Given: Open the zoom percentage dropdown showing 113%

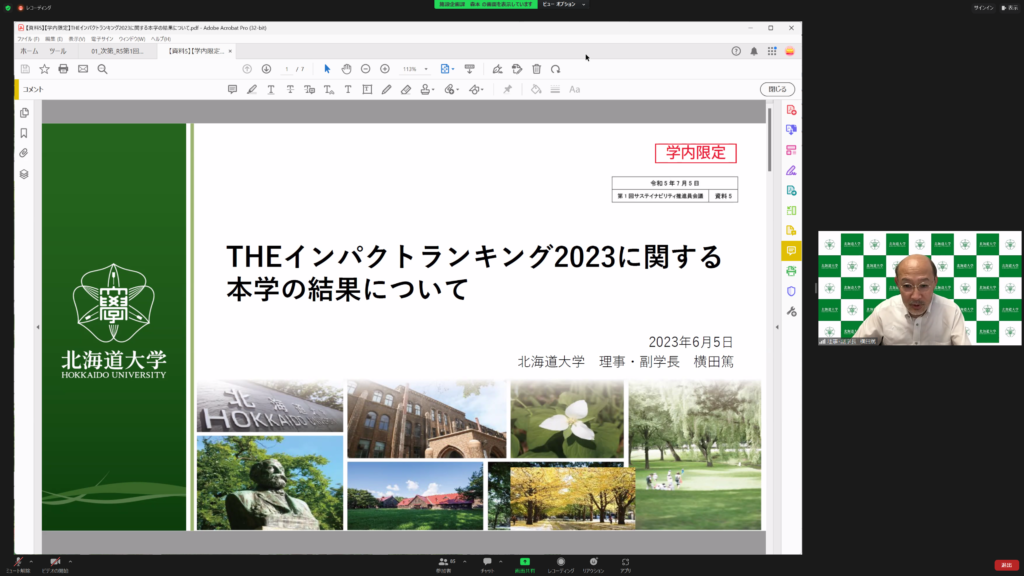Looking at the screenshot, I should pos(416,69).
